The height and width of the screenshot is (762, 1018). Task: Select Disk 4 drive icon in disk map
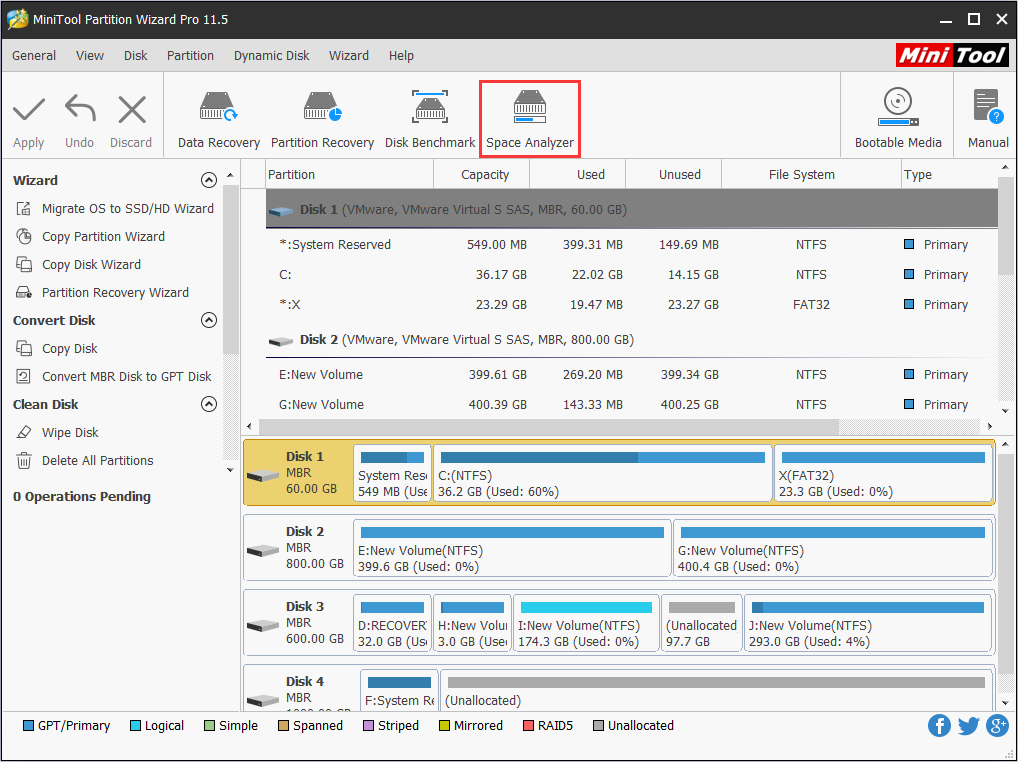(x=263, y=700)
